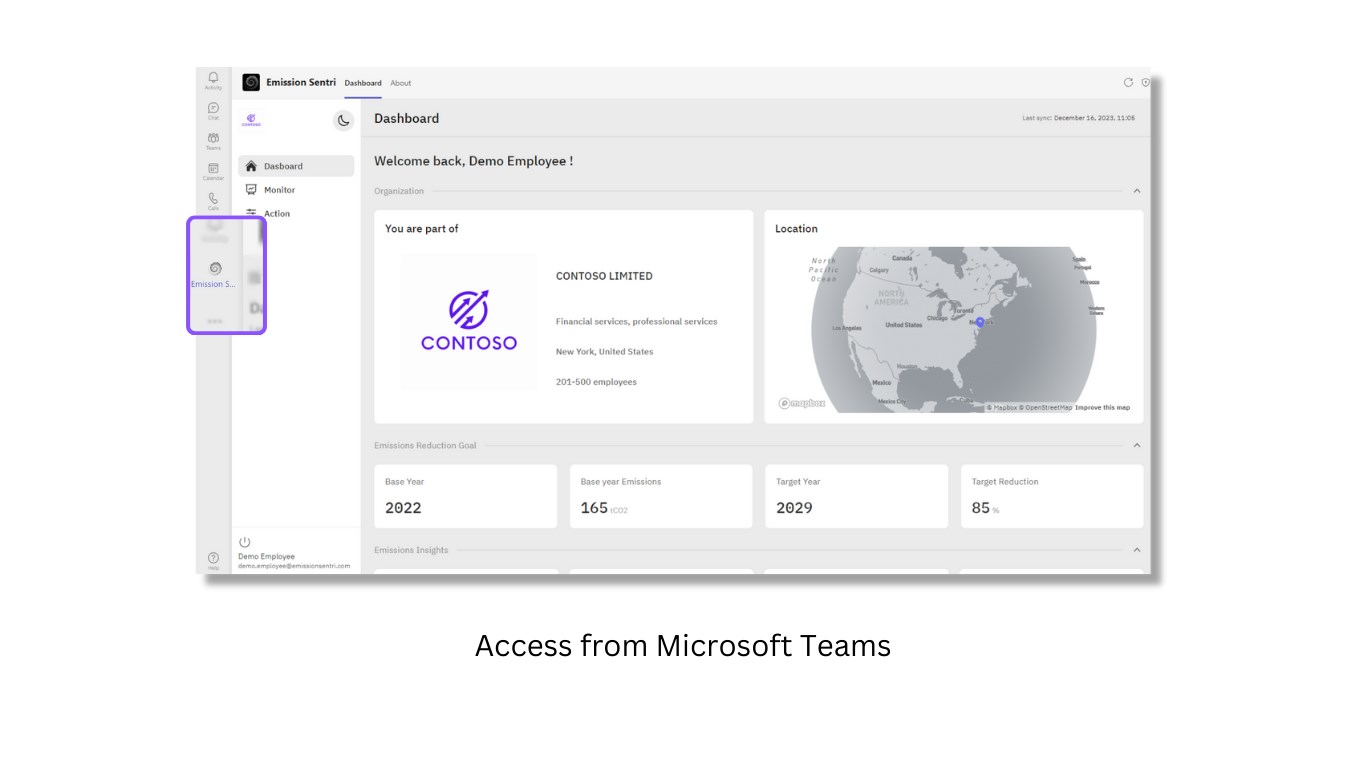Collapse the Emissions Reduction Goal section

point(1136,446)
